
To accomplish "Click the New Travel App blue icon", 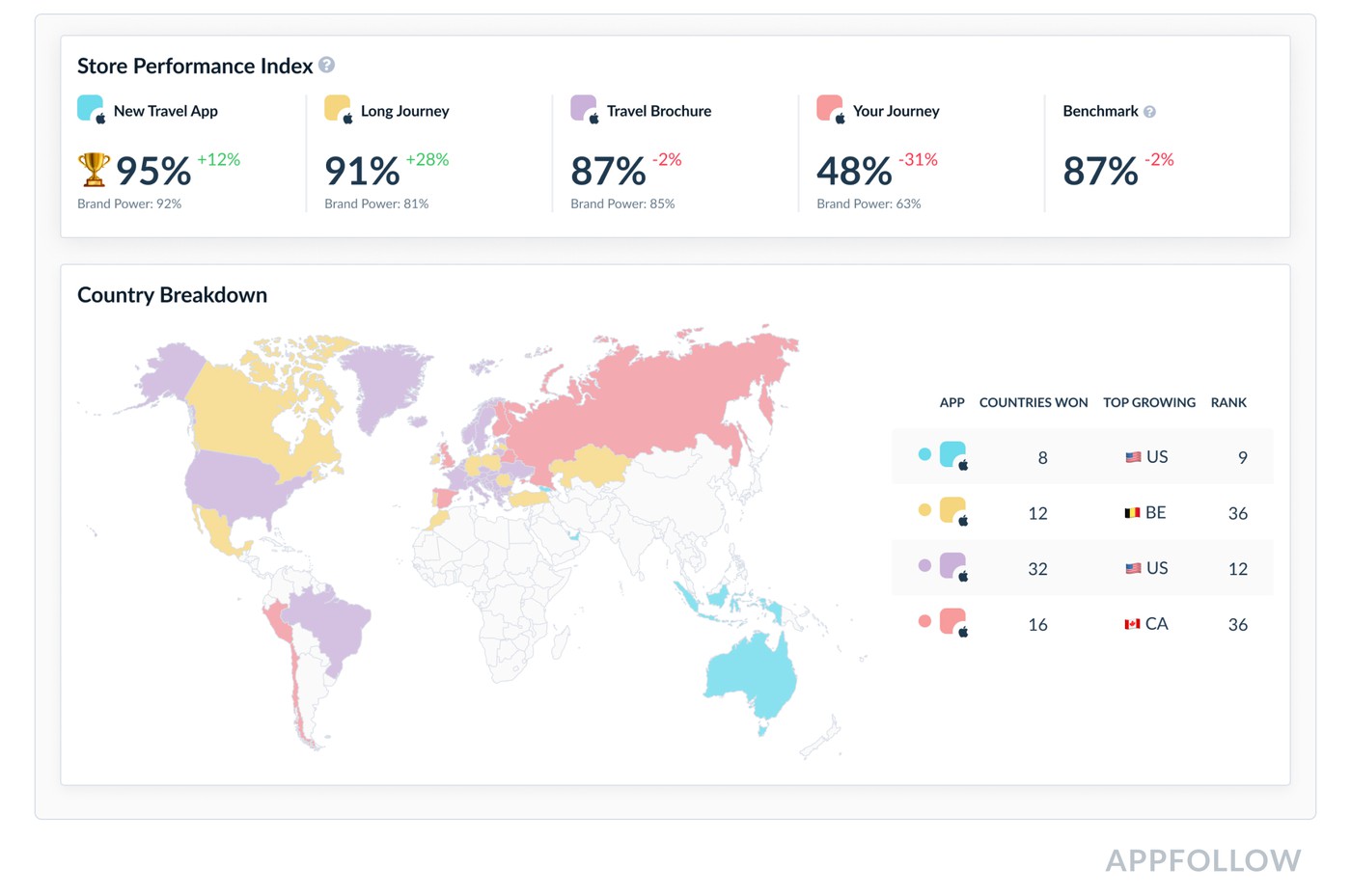I will click(91, 108).
